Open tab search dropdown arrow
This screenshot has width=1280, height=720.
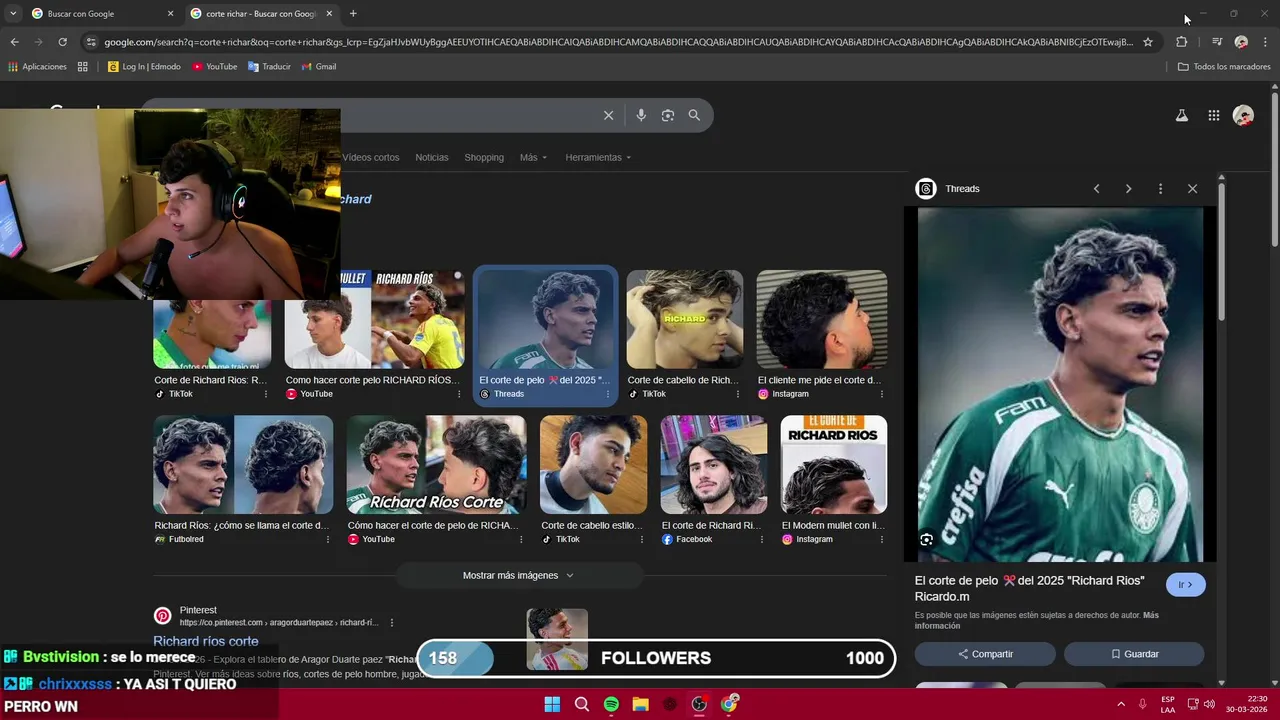[x=13, y=14]
